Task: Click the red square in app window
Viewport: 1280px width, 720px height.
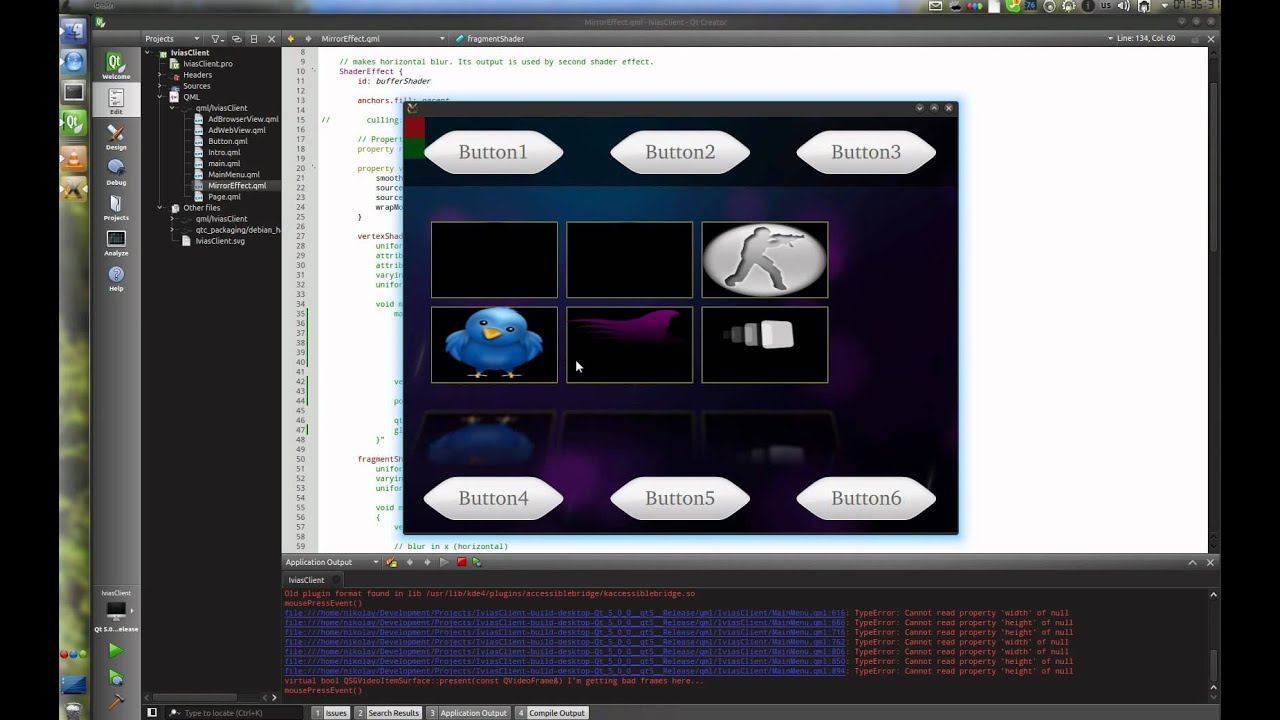Action: click(414, 128)
